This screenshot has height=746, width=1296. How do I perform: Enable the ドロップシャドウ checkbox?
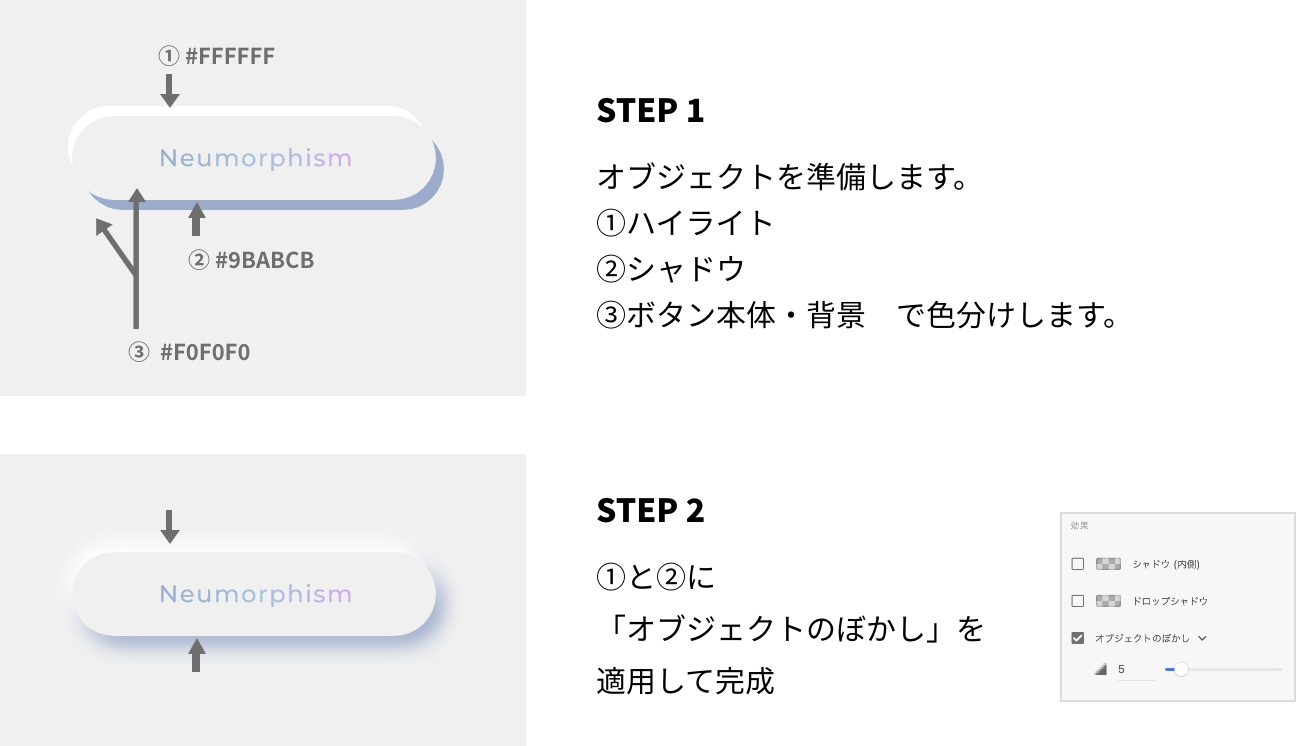pyautogui.click(x=1077, y=600)
